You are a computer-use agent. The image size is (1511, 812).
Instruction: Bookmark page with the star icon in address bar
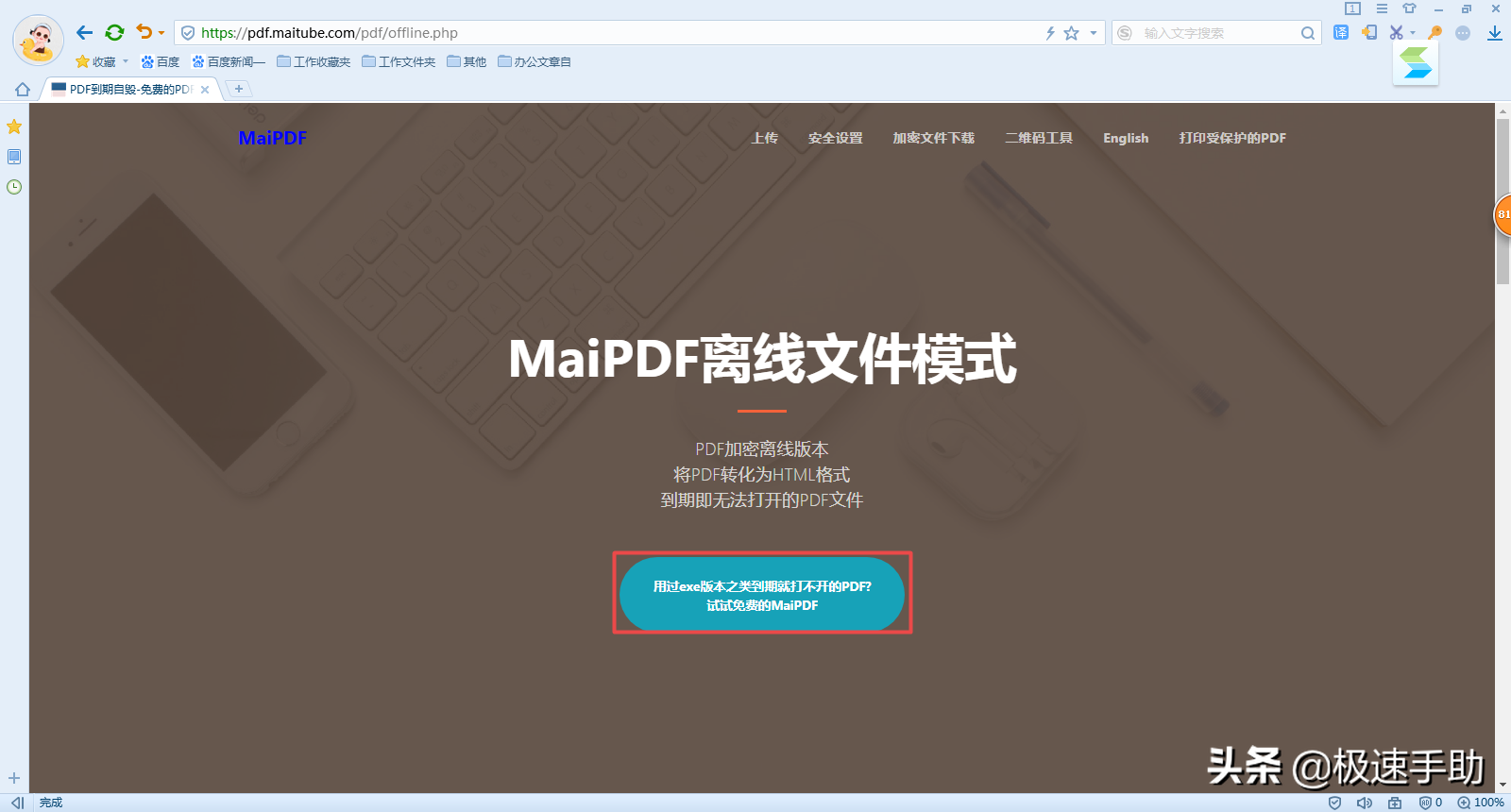1071,33
